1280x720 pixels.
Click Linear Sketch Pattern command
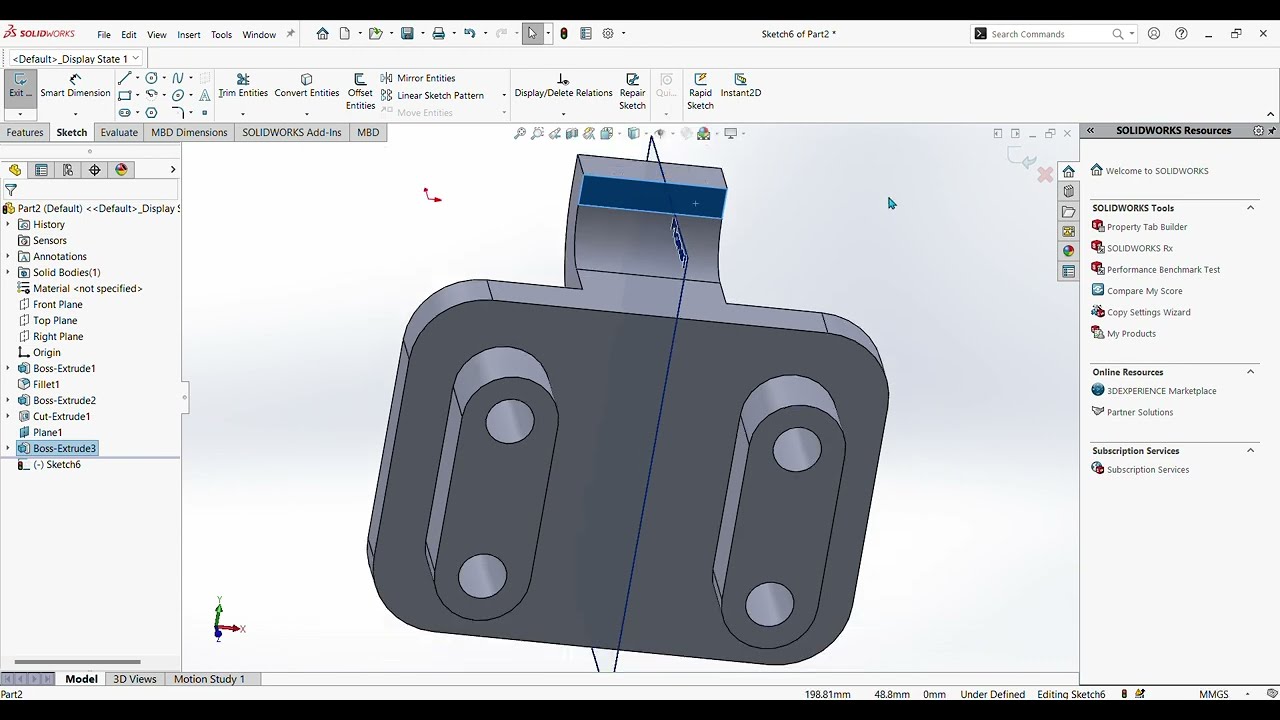(432, 96)
